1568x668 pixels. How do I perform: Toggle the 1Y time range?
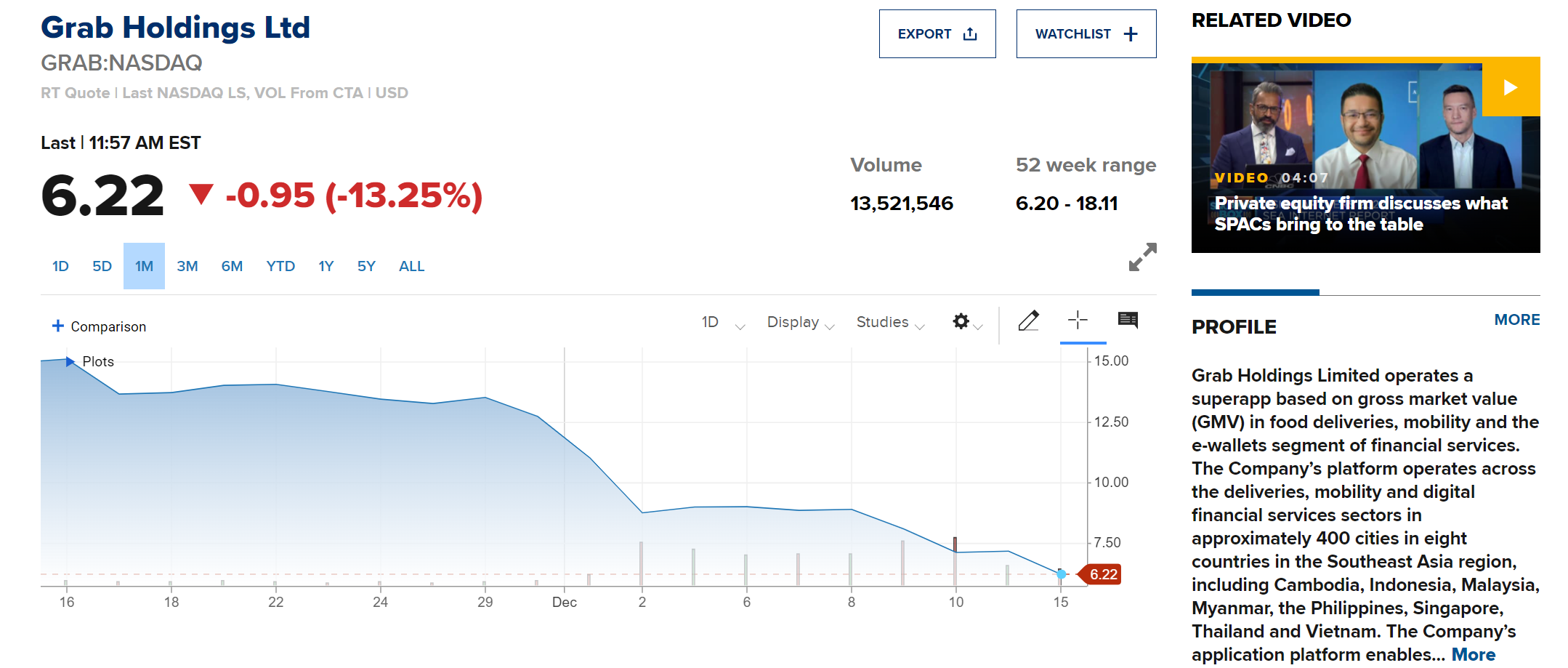(x=326, y=266)
